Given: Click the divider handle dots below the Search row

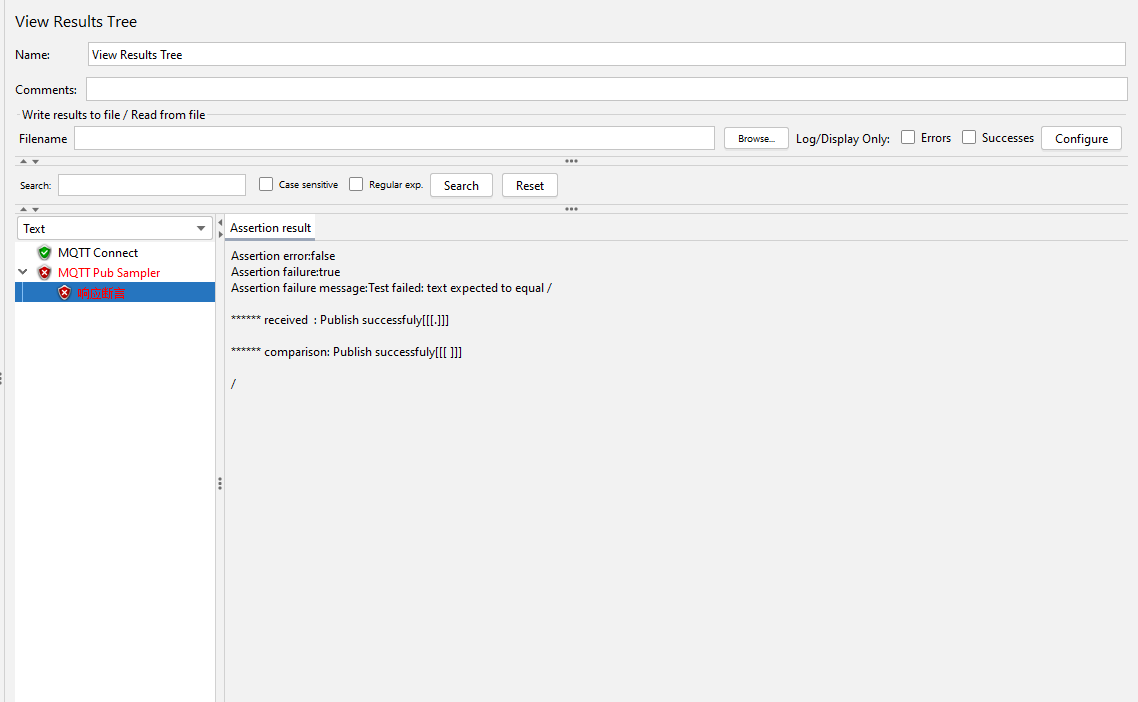Looking at the screenshot, I should pyautogui.click(x=571, y=209).
